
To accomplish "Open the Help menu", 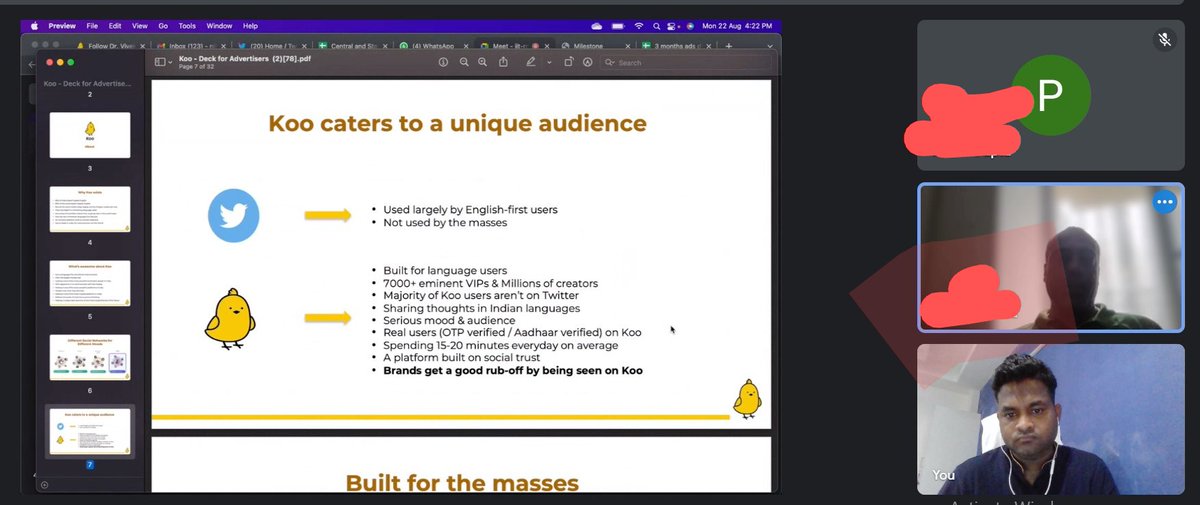I will pyautogui.click(x=250, y=26).
